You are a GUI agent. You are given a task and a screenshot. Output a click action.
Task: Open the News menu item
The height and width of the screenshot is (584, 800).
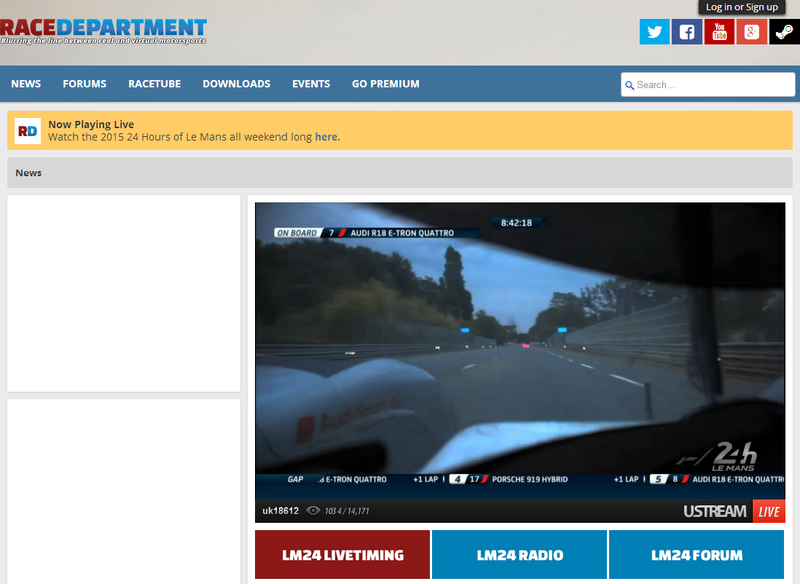point(26,84)
